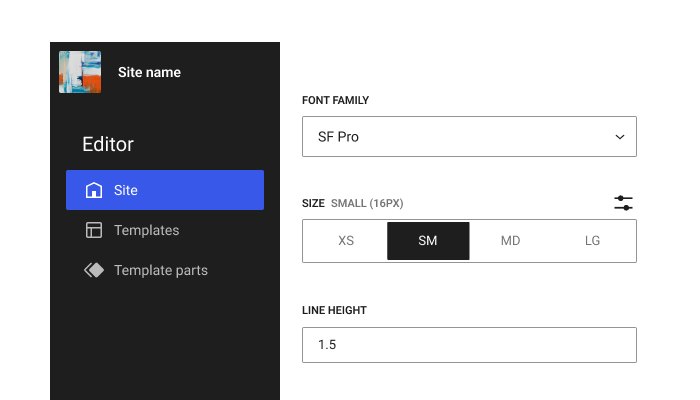Go to the Templates menu label
This screenshot has width=700, height=400.
tap(147, 230)
